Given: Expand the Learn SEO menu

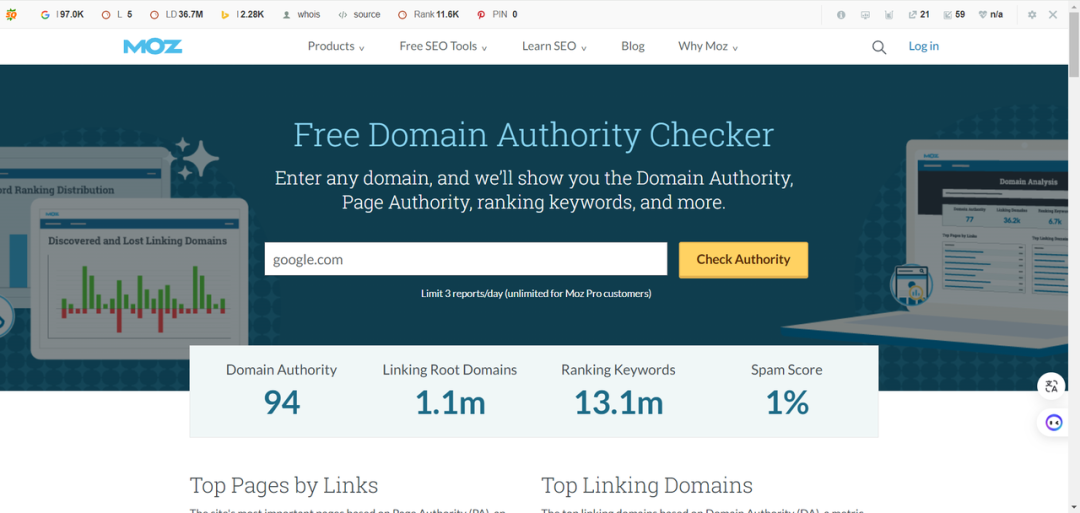Looking at the screenshot, I should click(x=554, y=46).
